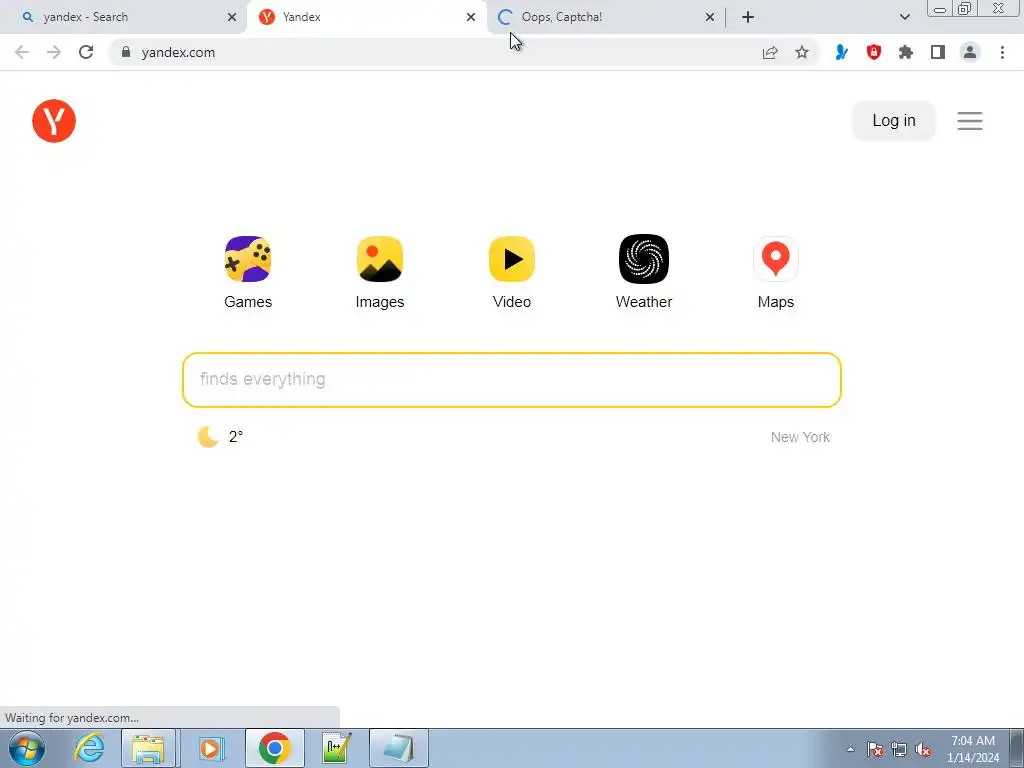Image resolution: width=1024 pixels, height=768 pixels.
Task: Open Chrome's three-dot menu
Action: coord(1002,52)
